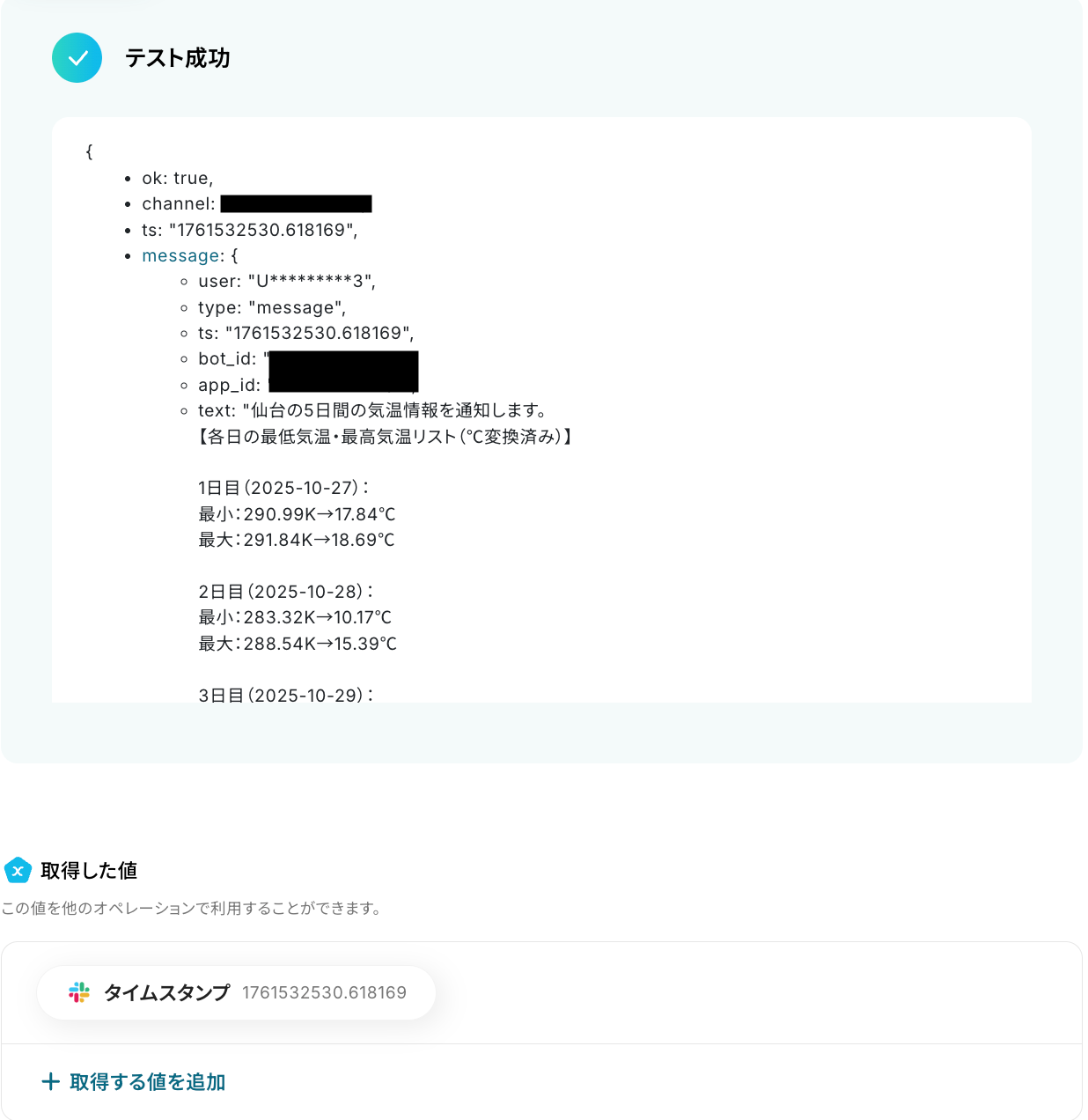Click the 1日目 (2025-10-27) forecast line
The image size is (1088, 1120).
coord(283,488)
